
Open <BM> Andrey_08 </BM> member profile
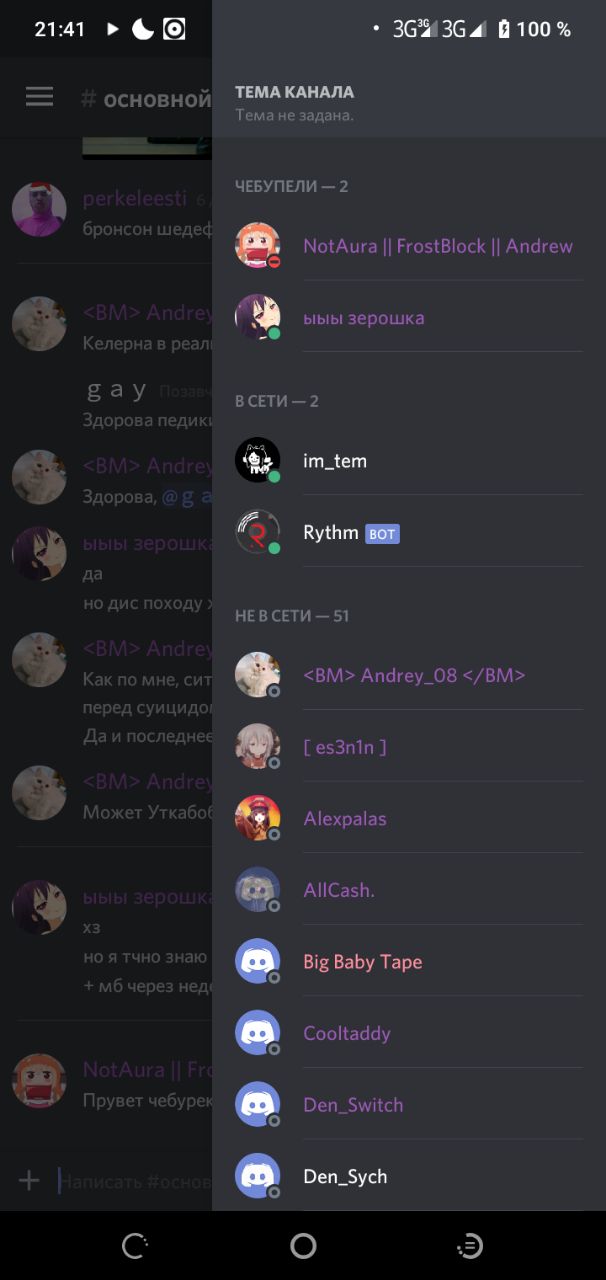coord(408,675)
